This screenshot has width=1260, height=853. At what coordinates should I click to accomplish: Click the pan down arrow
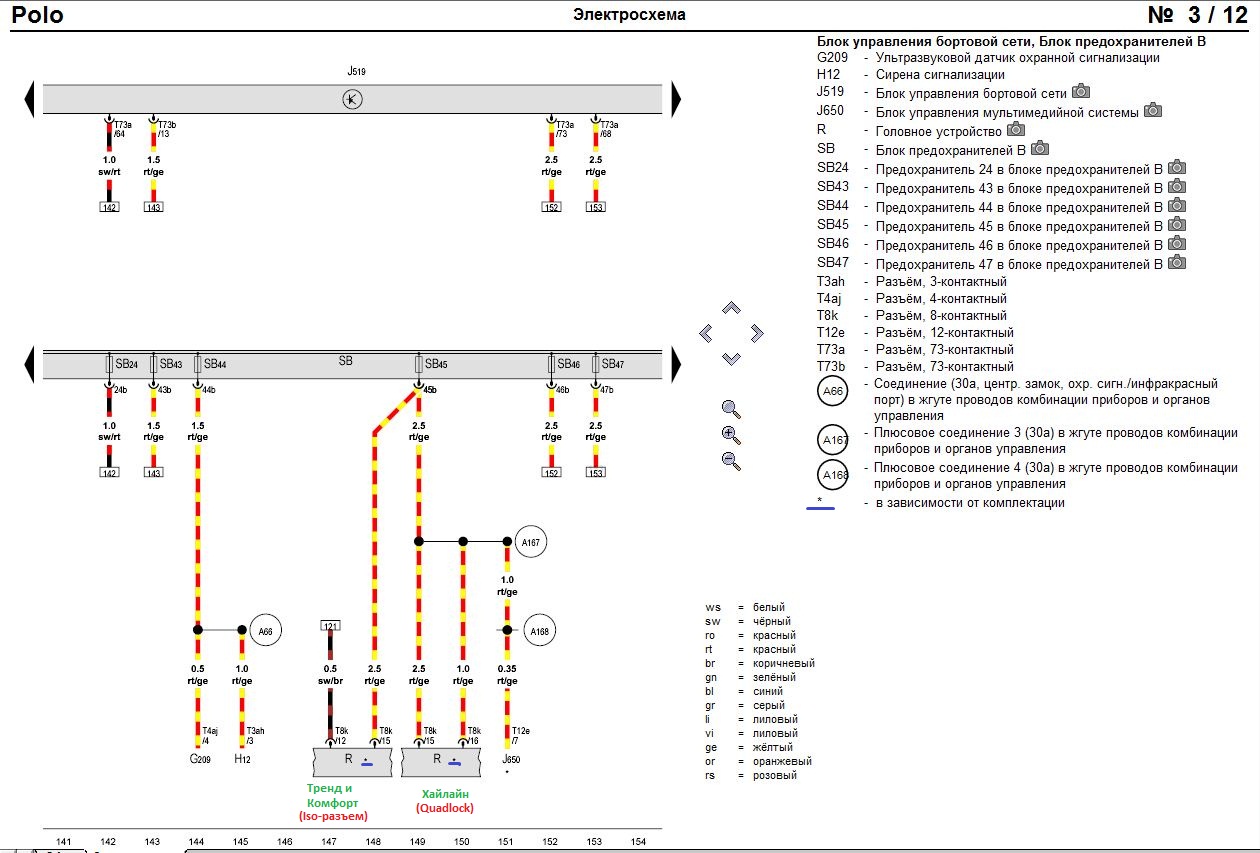click(731, 358)
